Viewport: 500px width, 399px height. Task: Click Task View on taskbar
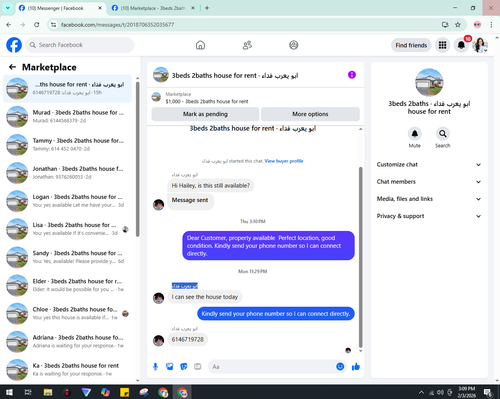coord(28,392)
